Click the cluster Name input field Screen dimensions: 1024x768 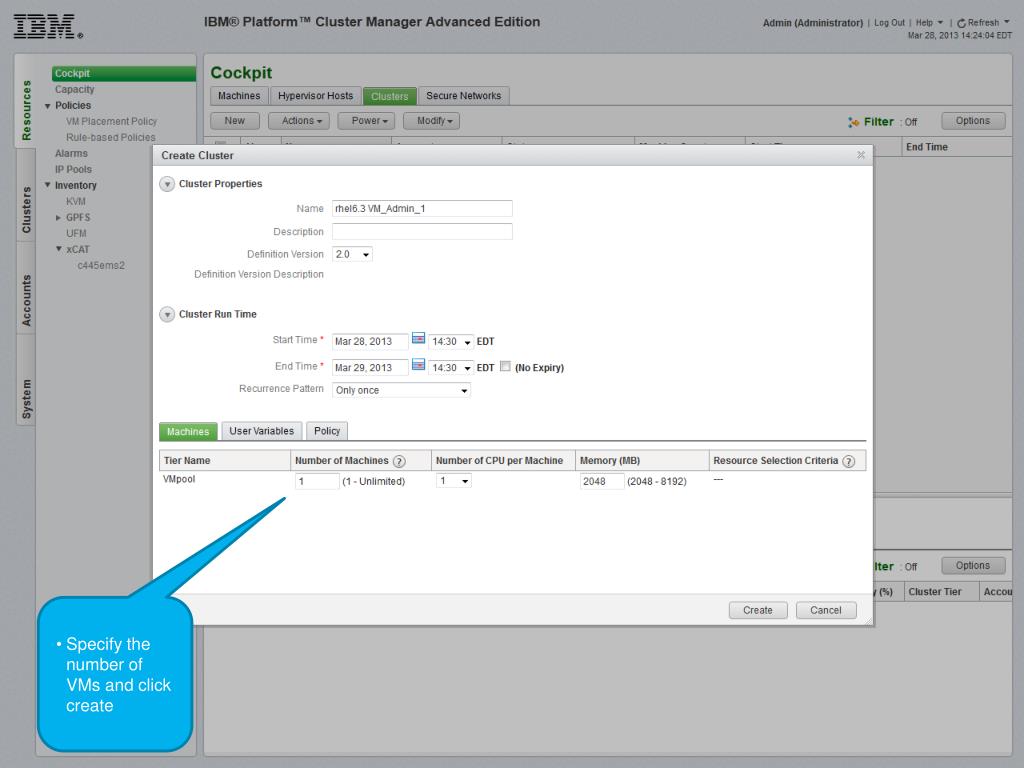pos(422,208)
